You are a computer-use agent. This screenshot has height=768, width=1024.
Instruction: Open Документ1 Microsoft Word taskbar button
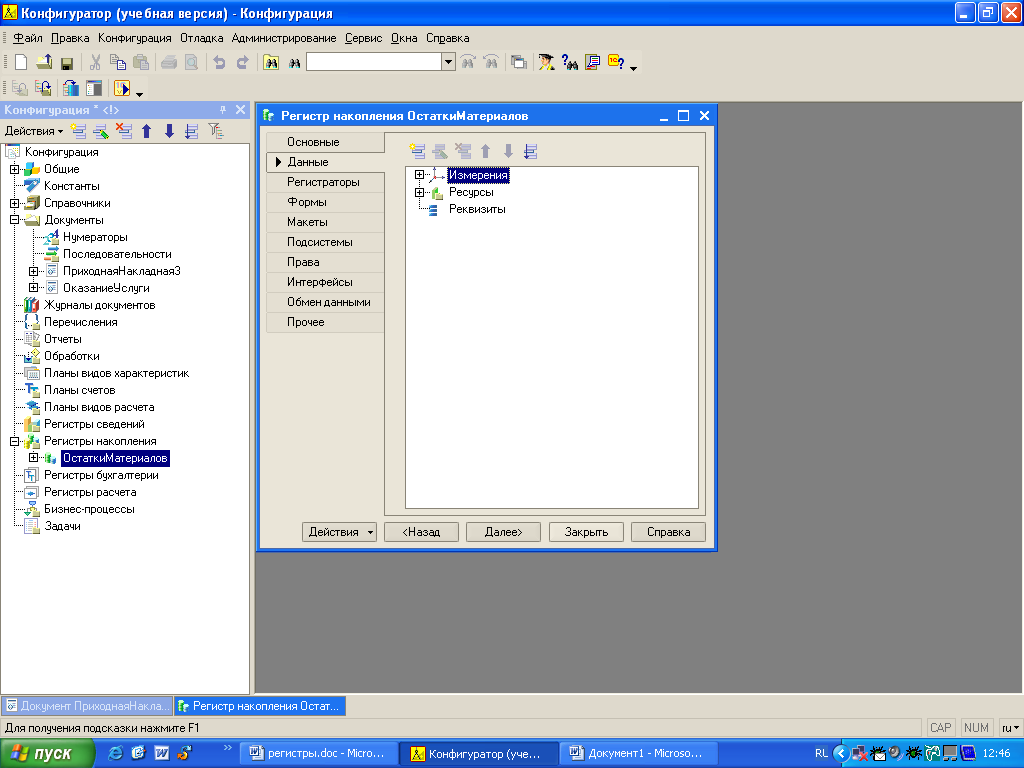point(639,754)
